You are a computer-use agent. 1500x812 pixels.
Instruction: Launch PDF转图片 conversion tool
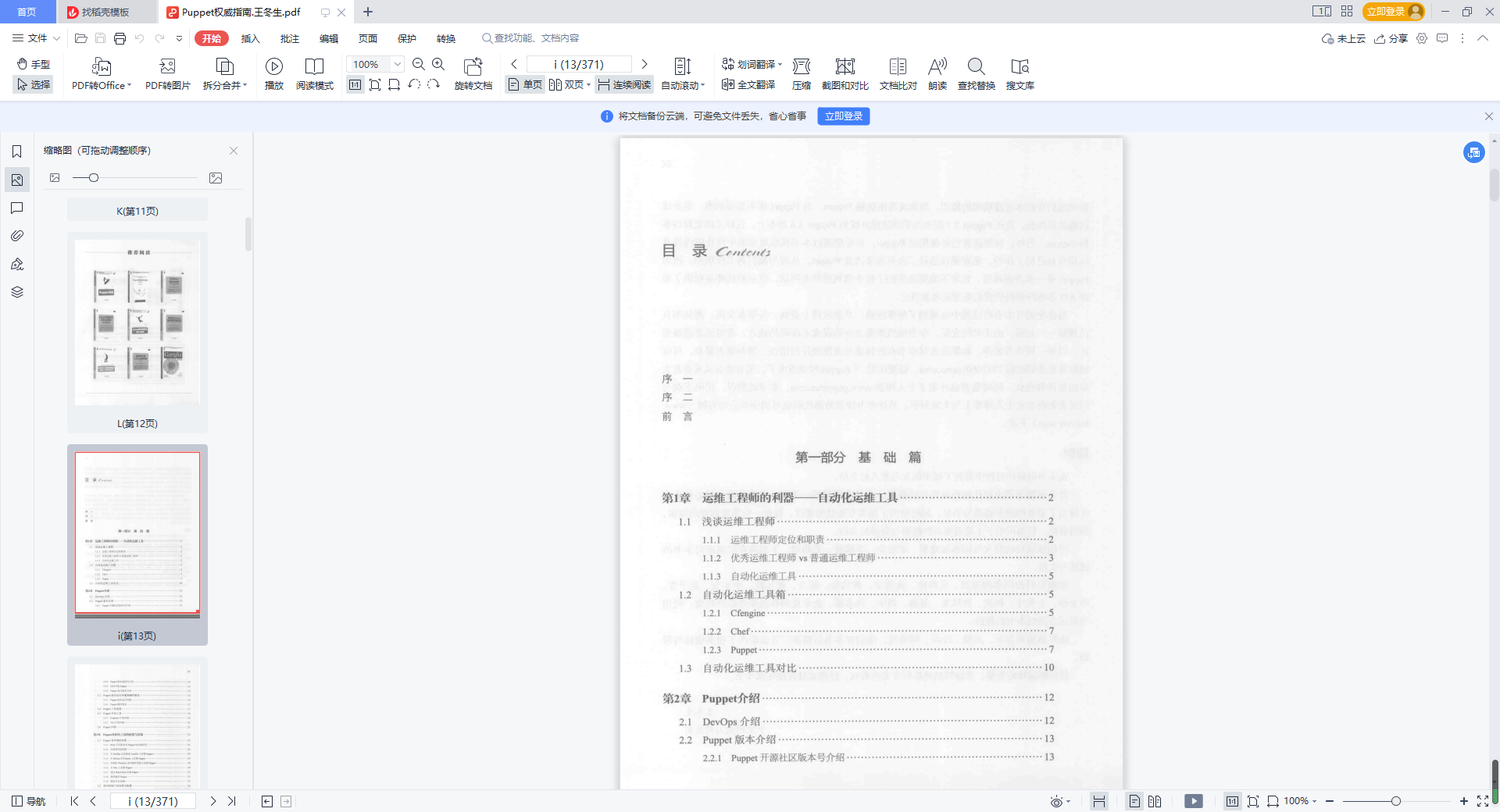167,74
